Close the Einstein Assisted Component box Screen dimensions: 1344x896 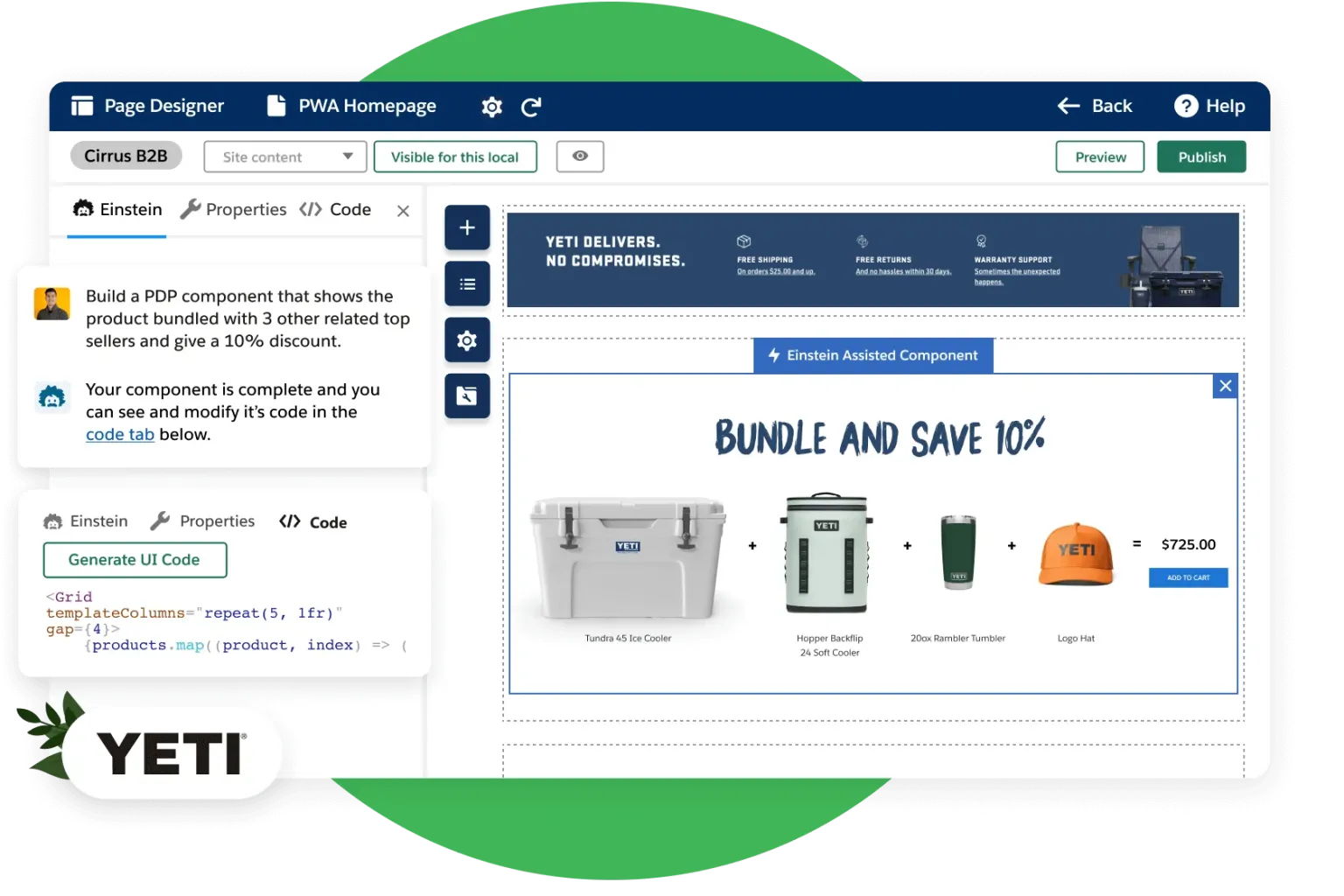tap(1225, 386)
